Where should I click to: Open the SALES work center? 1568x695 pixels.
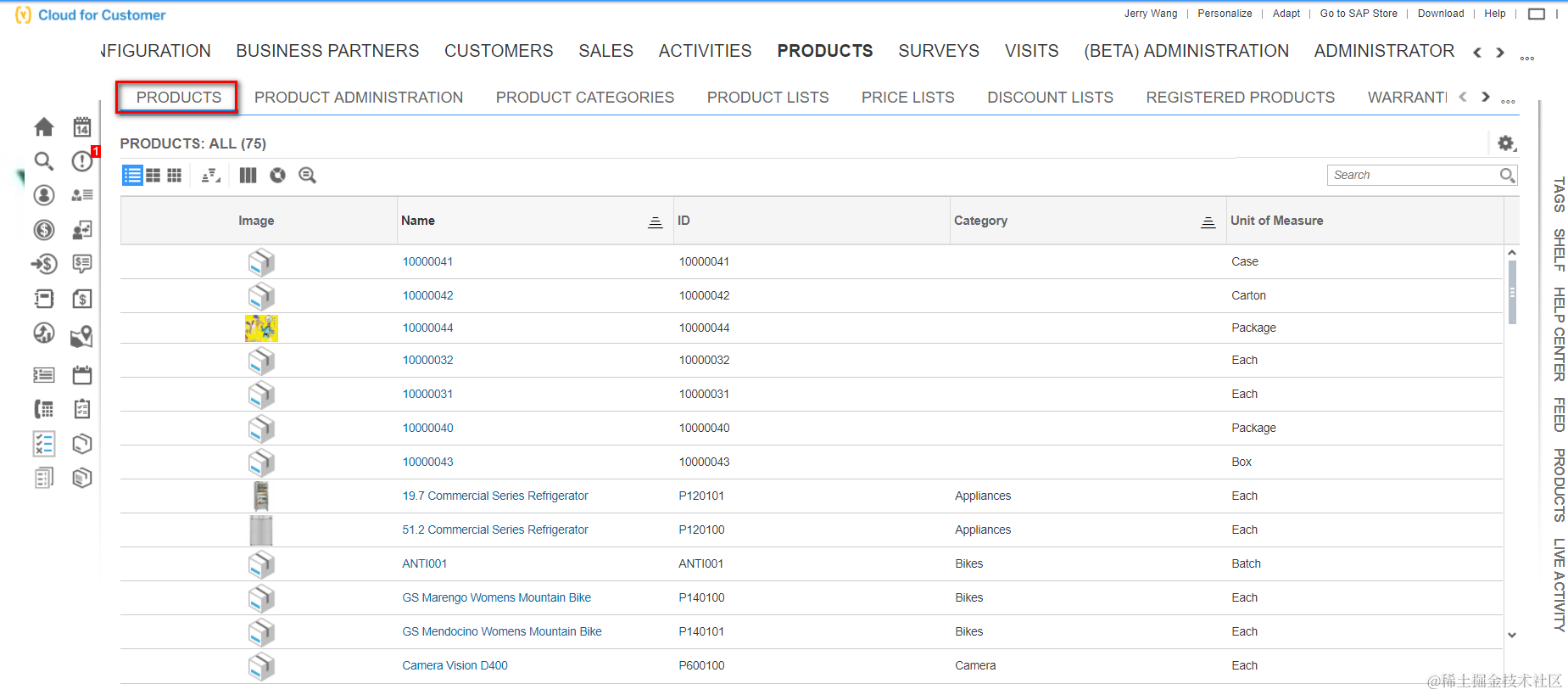(606, 51)
